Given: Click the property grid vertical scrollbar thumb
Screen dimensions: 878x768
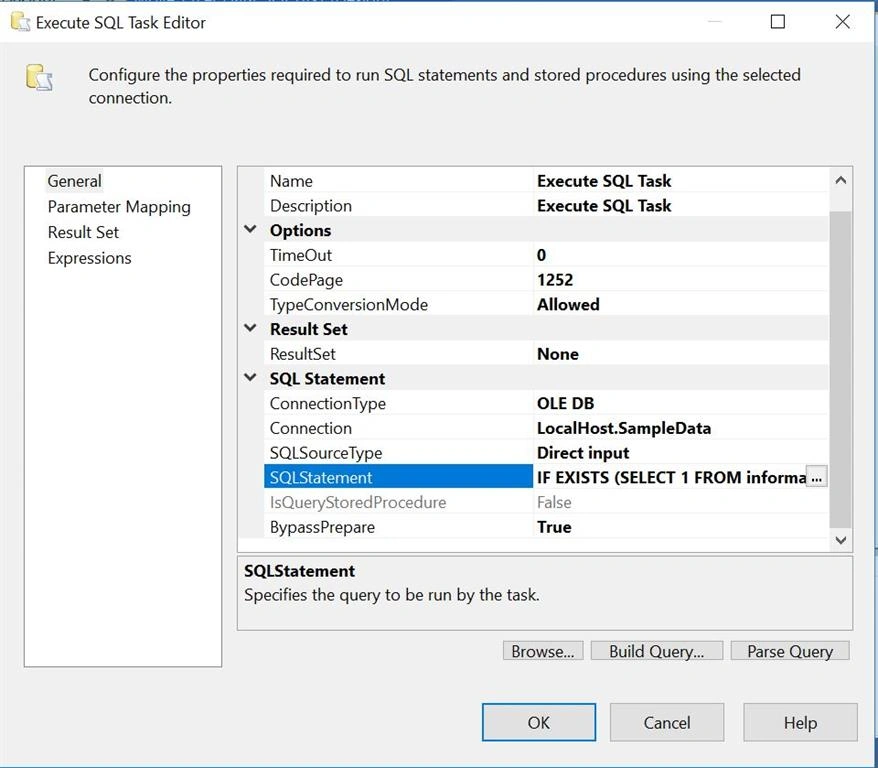Looking at the screenshot, I should pos(840,369).
